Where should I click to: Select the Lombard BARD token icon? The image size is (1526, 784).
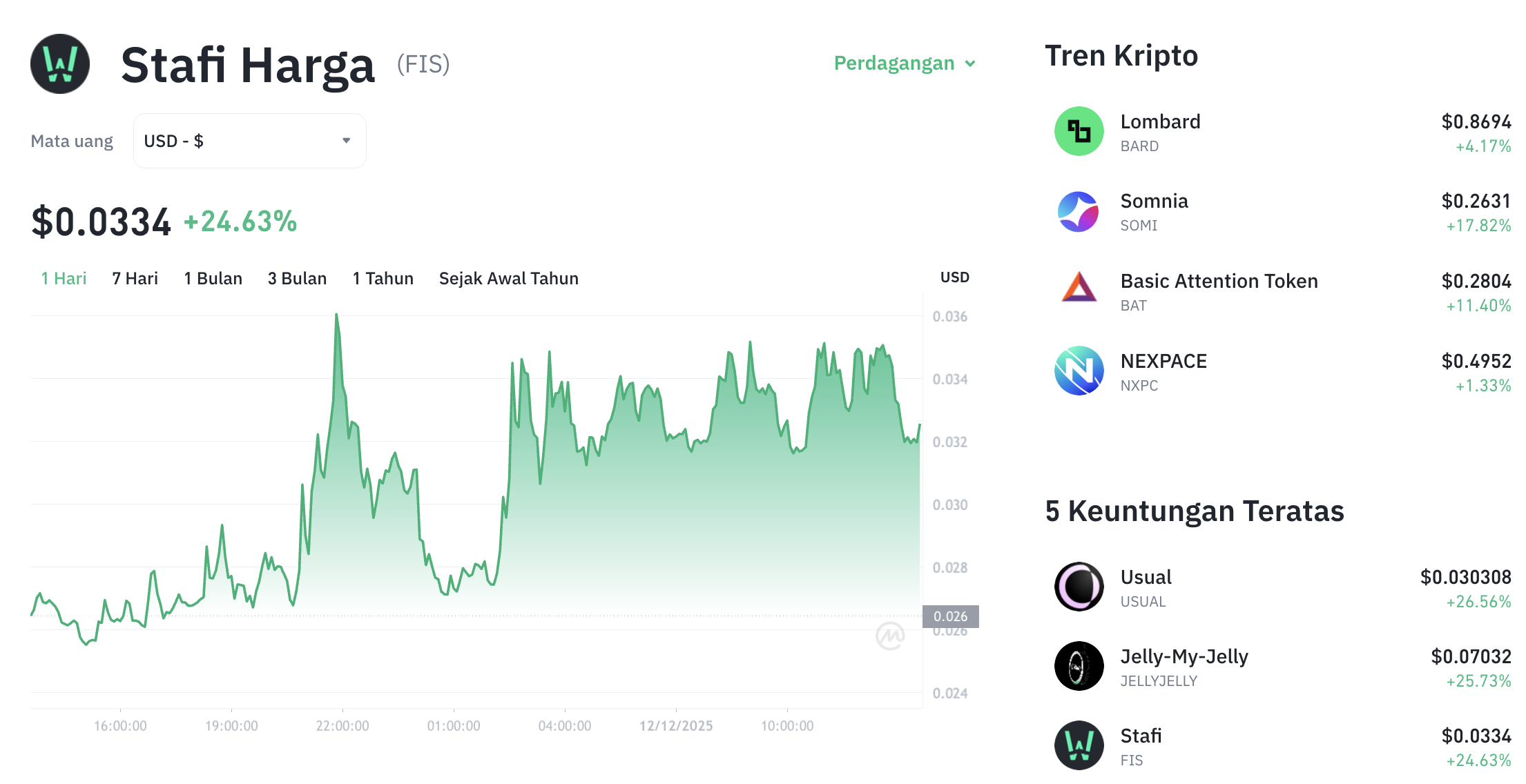[1079, 132]
